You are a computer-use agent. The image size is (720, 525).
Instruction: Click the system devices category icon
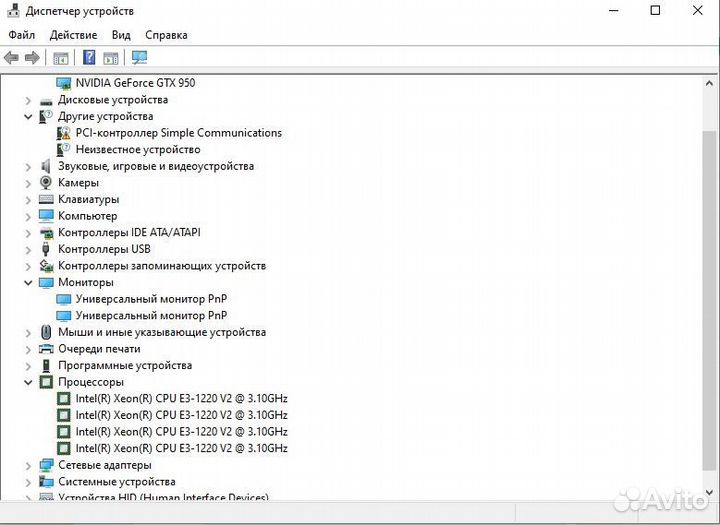tap(46, 482)
